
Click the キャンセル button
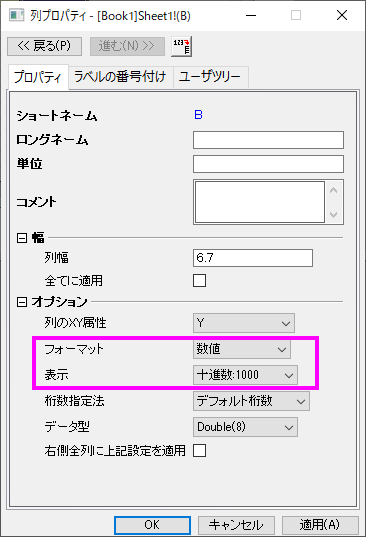[x=236, y=525]
